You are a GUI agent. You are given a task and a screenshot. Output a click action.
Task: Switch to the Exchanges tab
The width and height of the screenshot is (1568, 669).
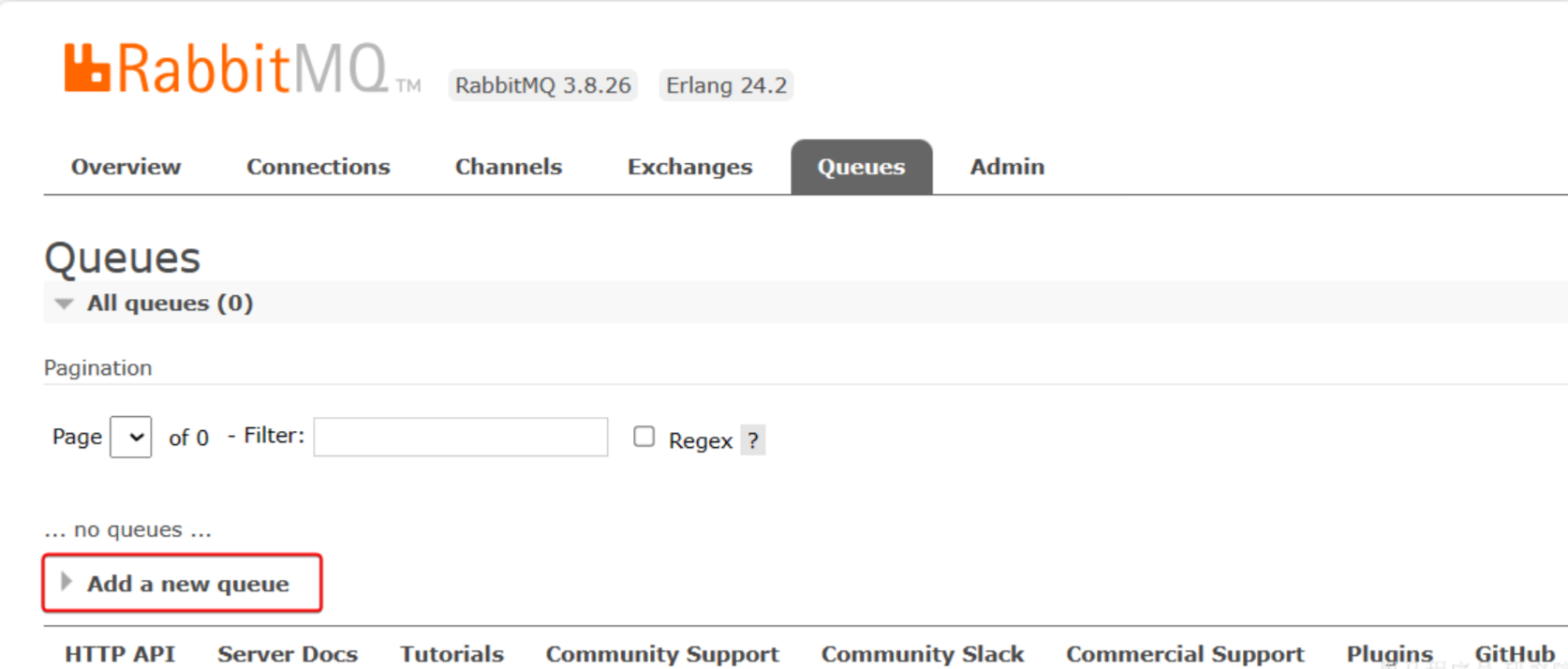click(690, 167)
